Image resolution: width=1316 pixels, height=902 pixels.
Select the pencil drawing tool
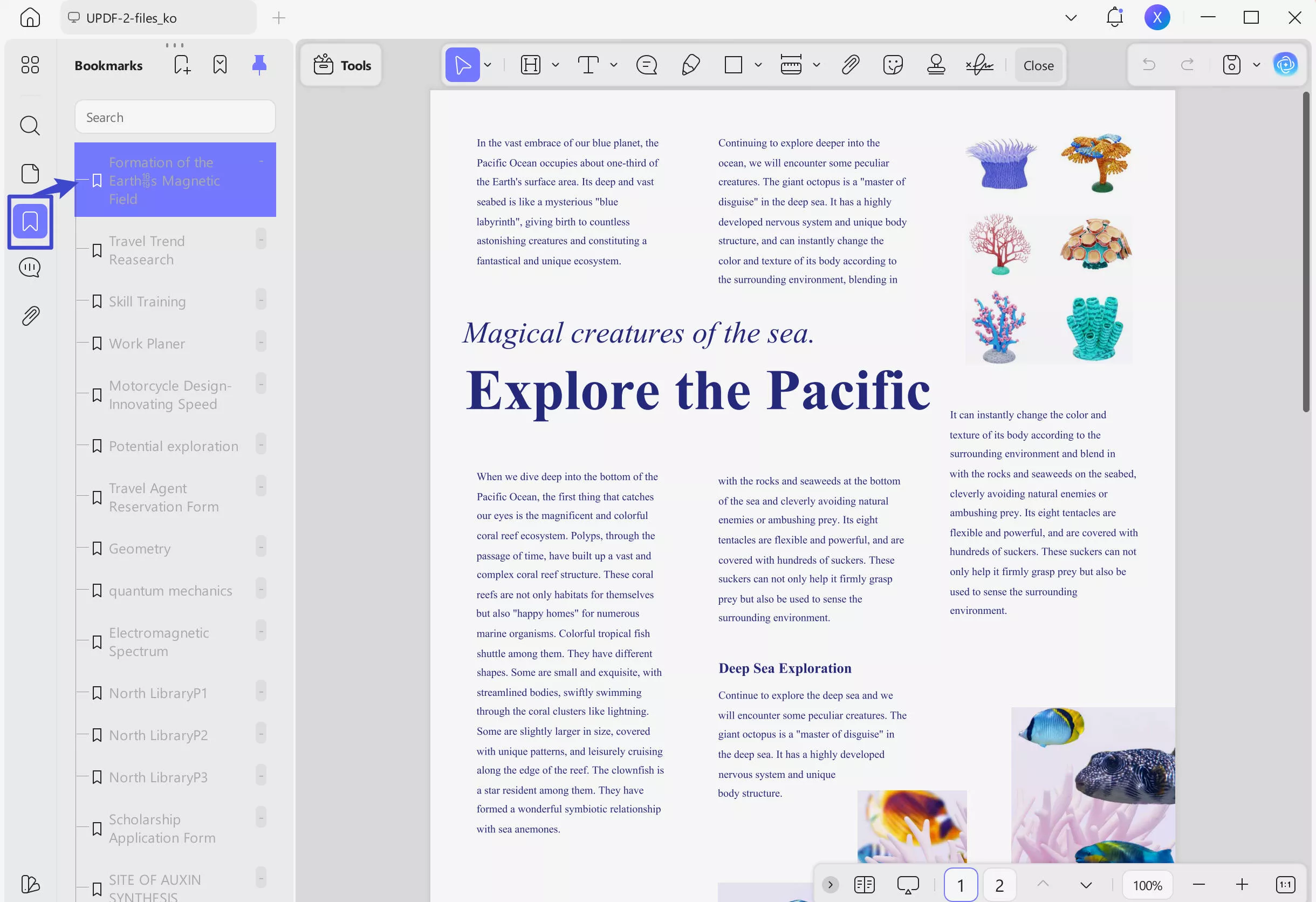point(690,65)
